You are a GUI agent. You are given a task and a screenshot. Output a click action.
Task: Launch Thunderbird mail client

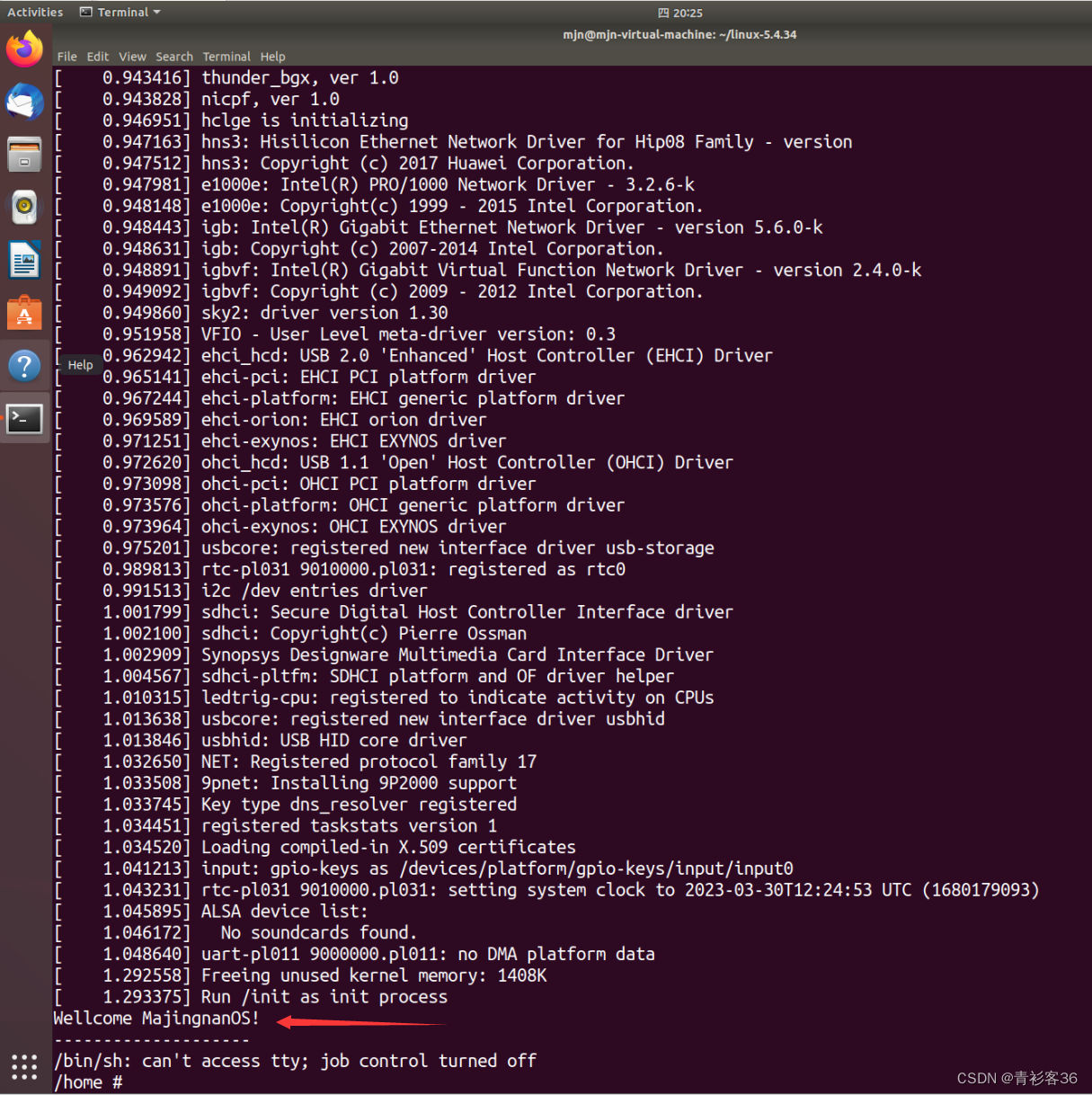[24, 102]
